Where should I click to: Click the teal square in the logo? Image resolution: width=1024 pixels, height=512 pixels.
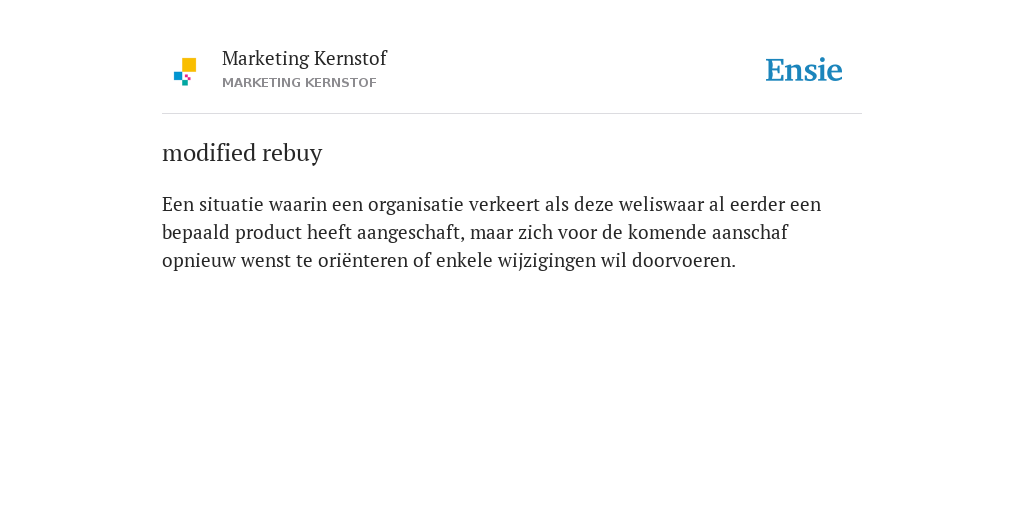[x=185, y=83]
